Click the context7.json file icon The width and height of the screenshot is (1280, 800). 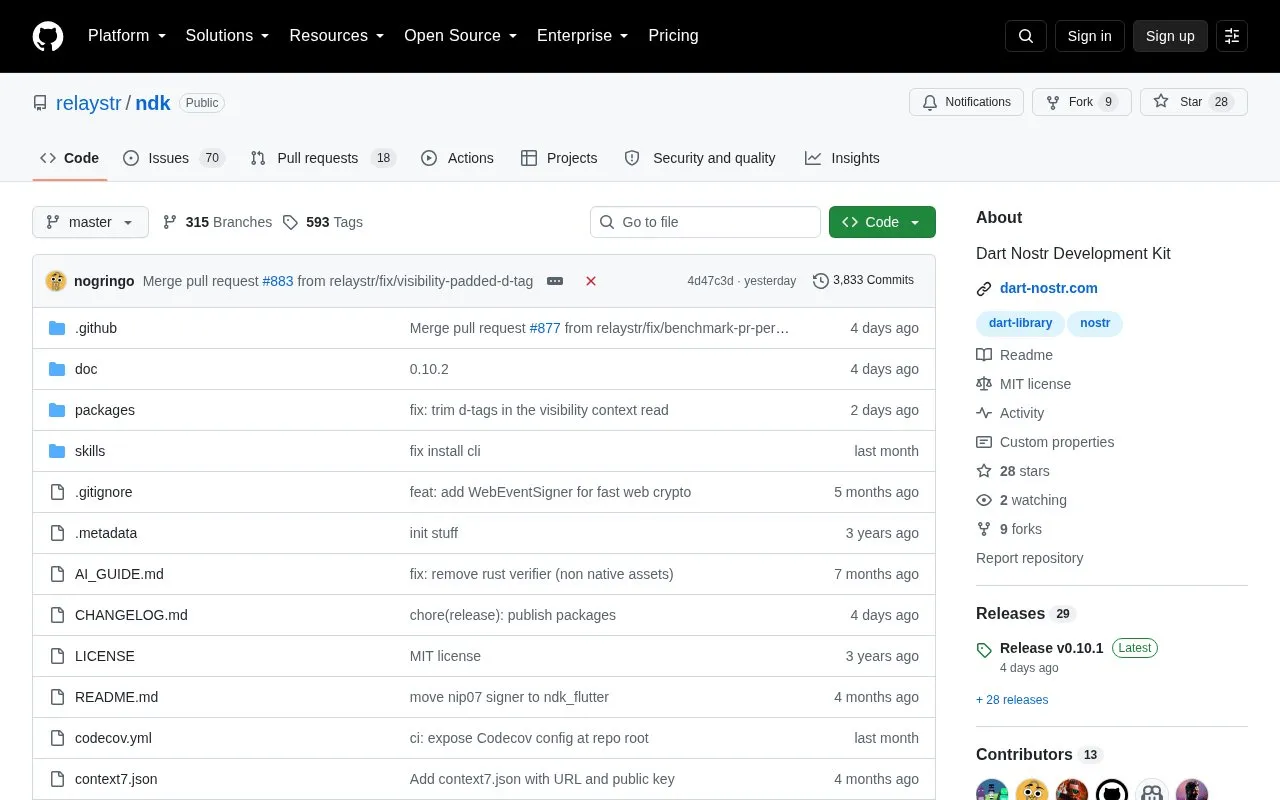tap(57, 779)
